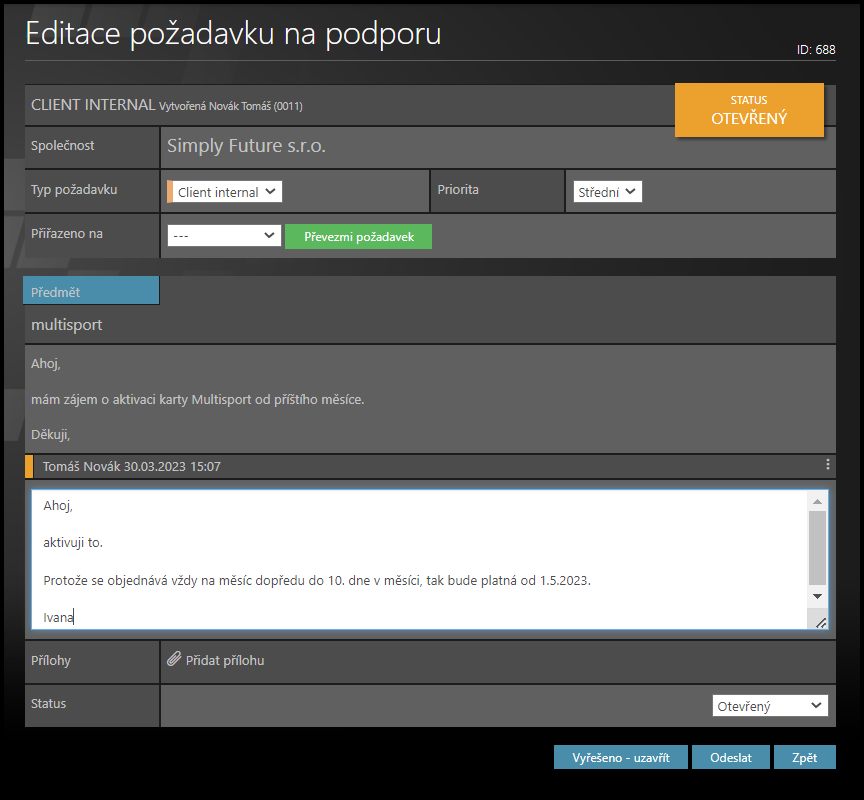Click the orange OTEVŘENÝ status badge

[749, 110]
